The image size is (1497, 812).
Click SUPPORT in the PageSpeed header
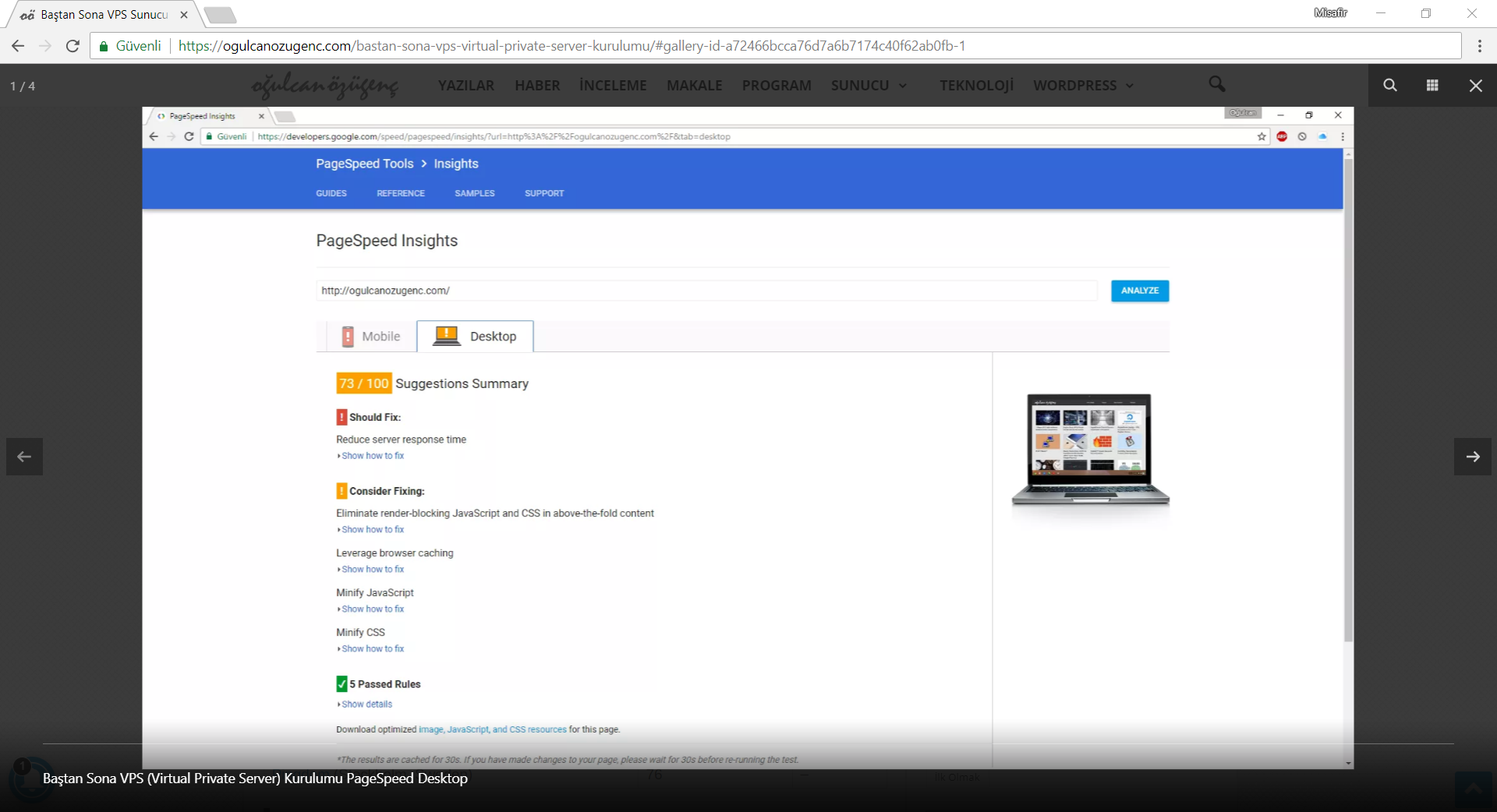click(x=544, y=193)
